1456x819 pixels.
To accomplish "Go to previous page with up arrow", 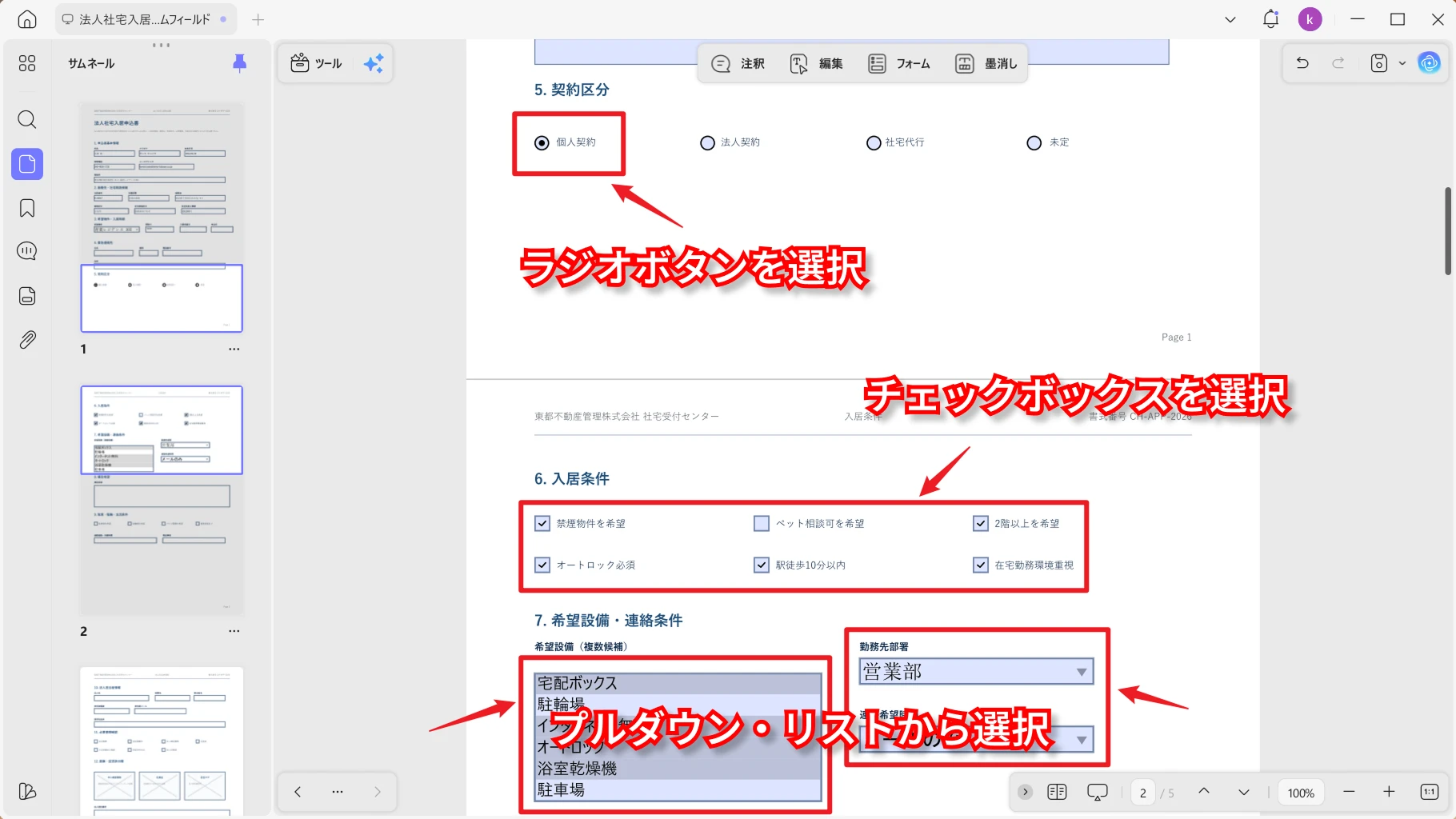I will (x=1204, y=792).
